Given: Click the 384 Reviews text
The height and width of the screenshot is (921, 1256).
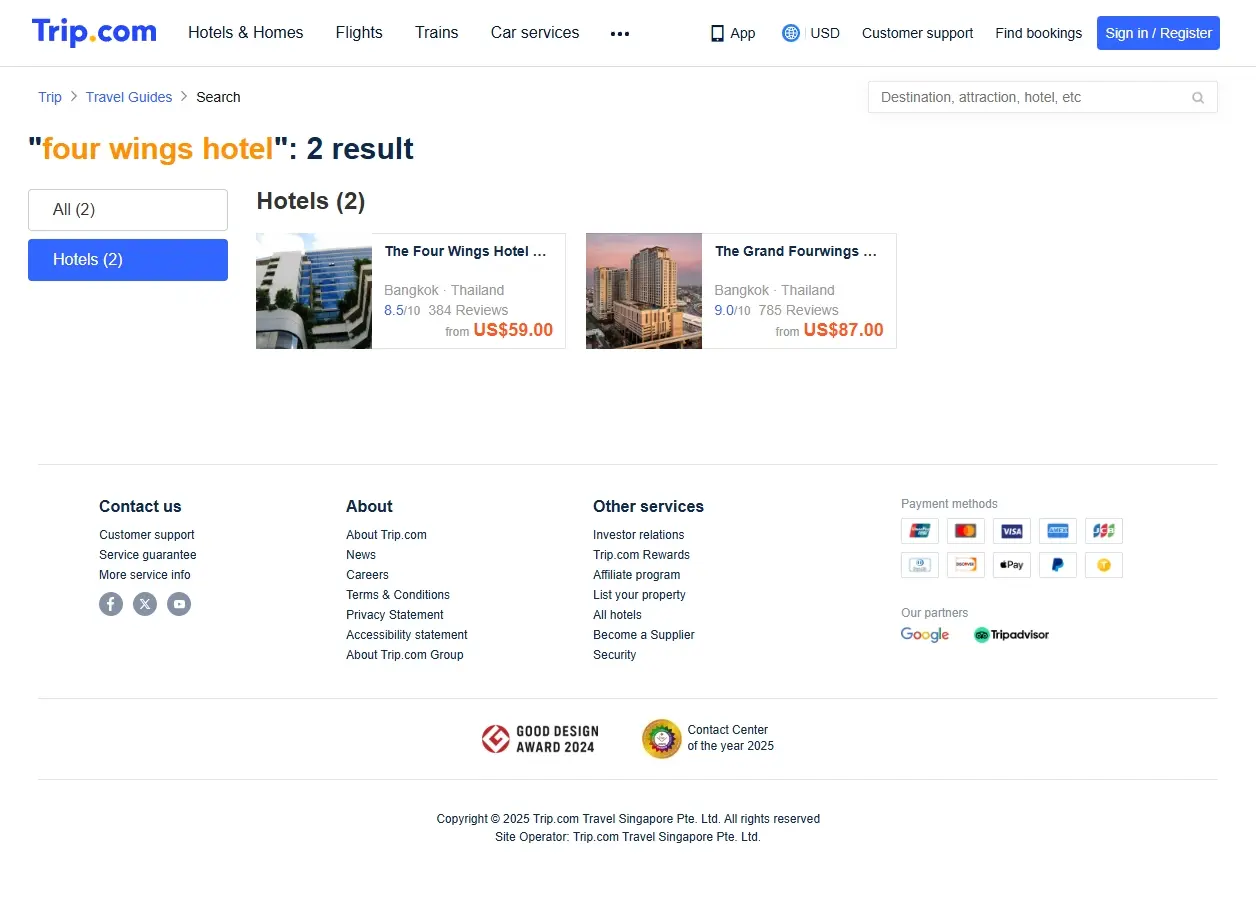Looking at the screenshot, I should (468, 310).
